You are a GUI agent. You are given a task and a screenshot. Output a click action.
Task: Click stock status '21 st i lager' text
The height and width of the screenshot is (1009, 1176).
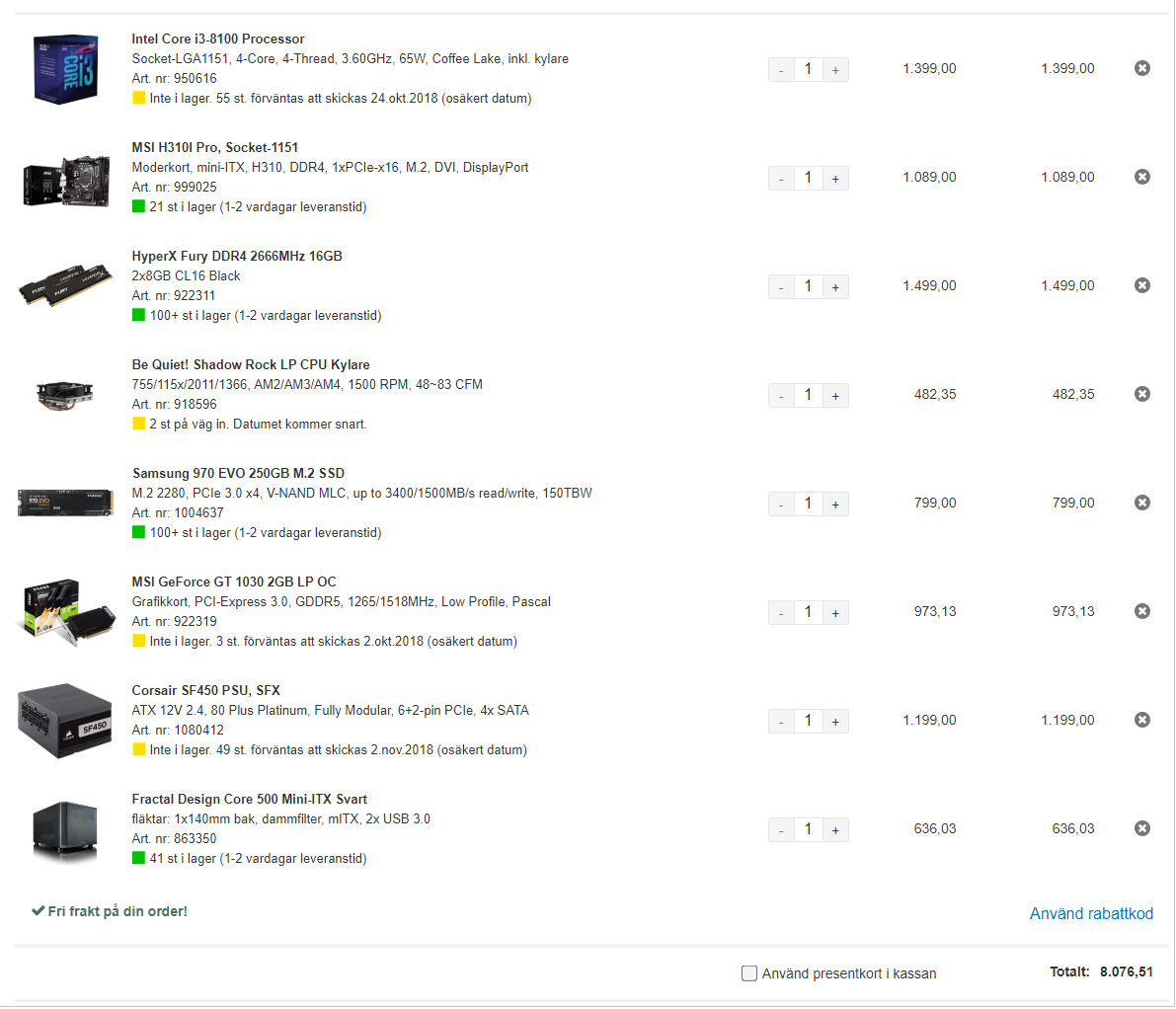point(258,207)
